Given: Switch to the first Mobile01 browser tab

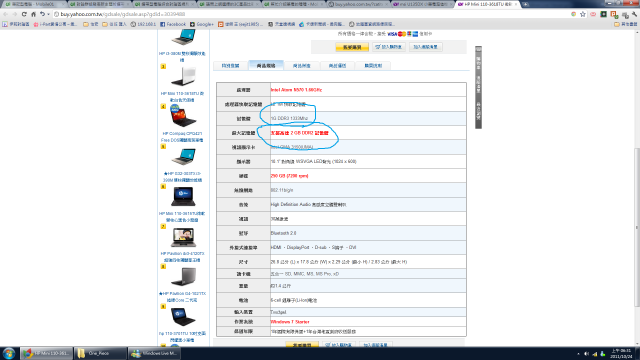Looking at the screenshot, I should click(33, 4).
